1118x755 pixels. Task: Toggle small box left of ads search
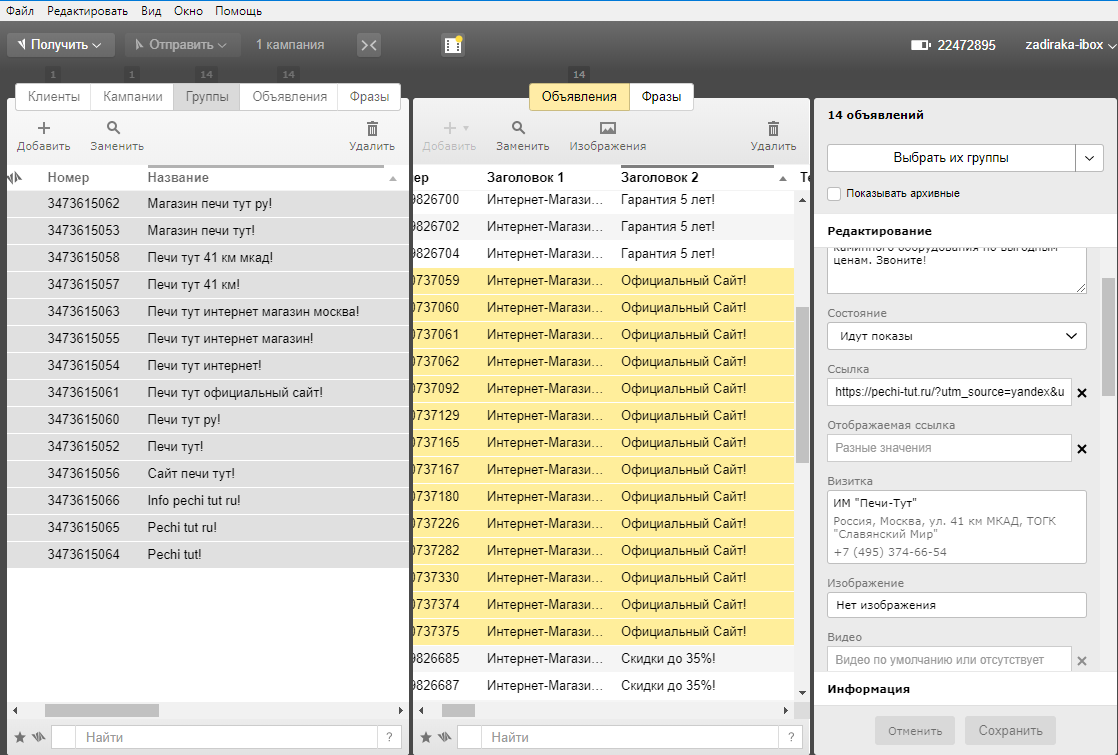click(469, 737)
